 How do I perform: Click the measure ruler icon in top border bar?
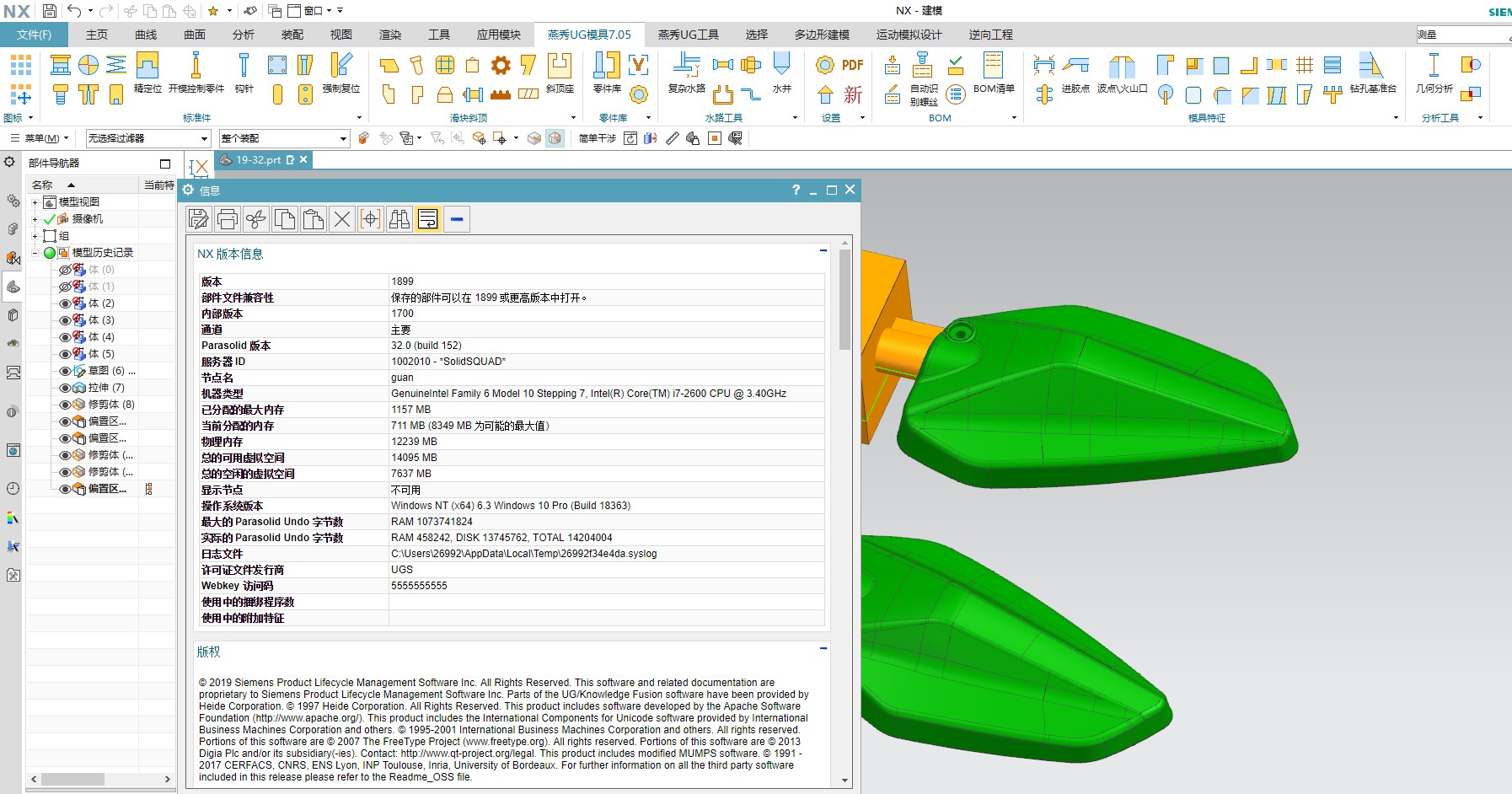[672, 138]
